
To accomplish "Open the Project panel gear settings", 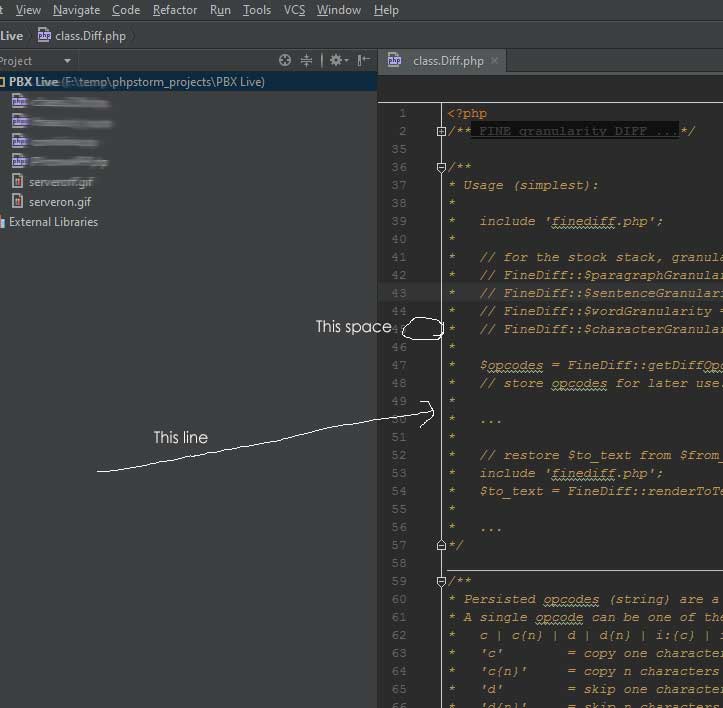I will pos(335,61).
